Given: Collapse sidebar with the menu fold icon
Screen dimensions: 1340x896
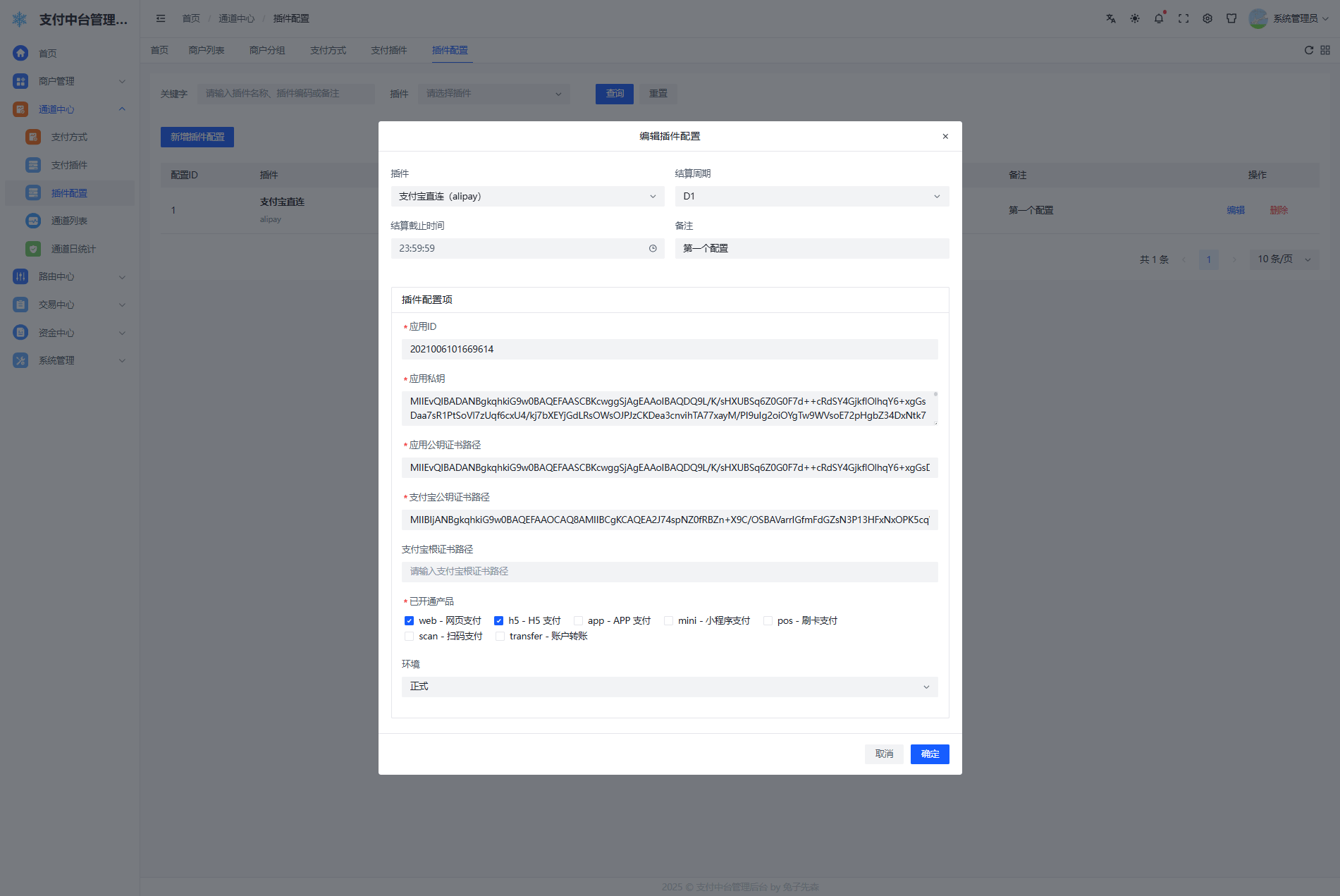Looking at the screenshot, I should click(x=161, y=19).
